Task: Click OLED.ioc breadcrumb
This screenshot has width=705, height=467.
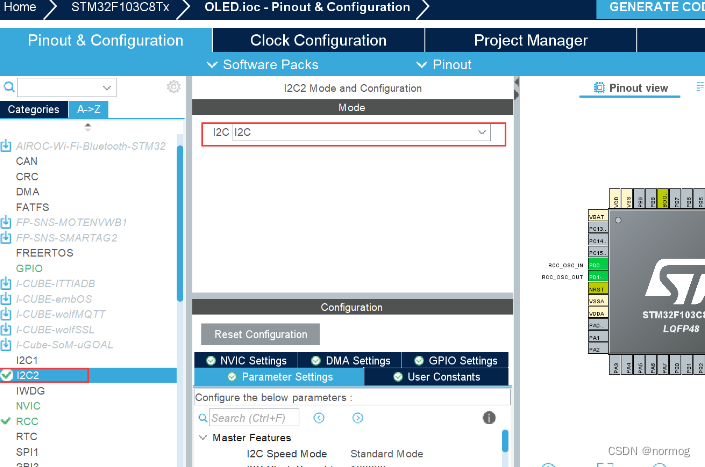Action: (x=307, y=7)
